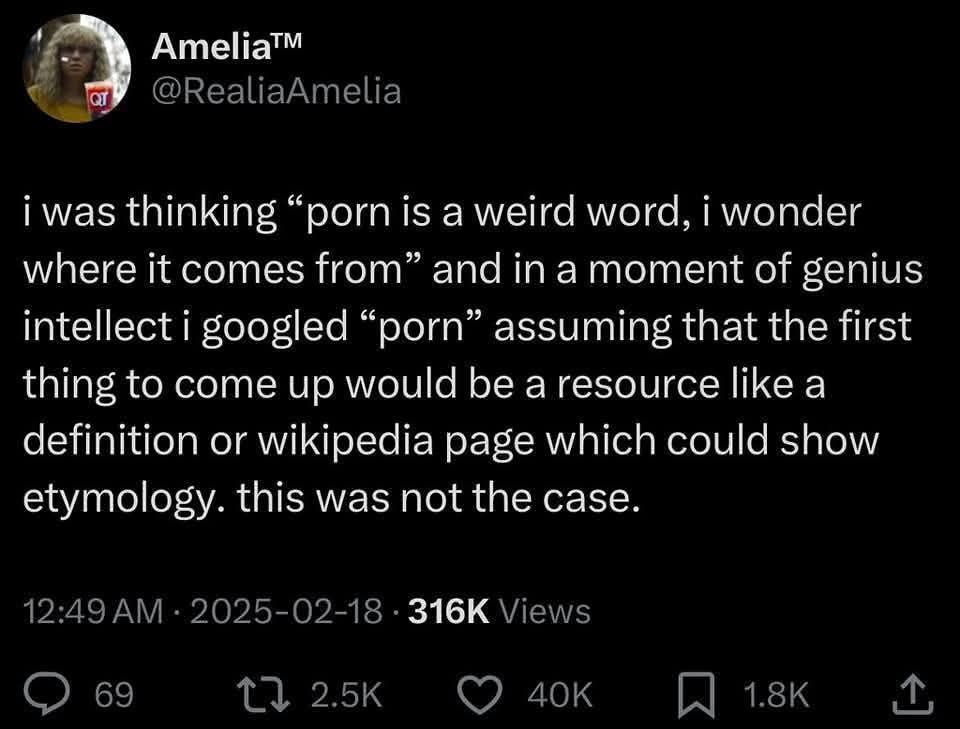
Task: Click the 69 replies count
Action: pyautogui.click(x=114, y=694)
